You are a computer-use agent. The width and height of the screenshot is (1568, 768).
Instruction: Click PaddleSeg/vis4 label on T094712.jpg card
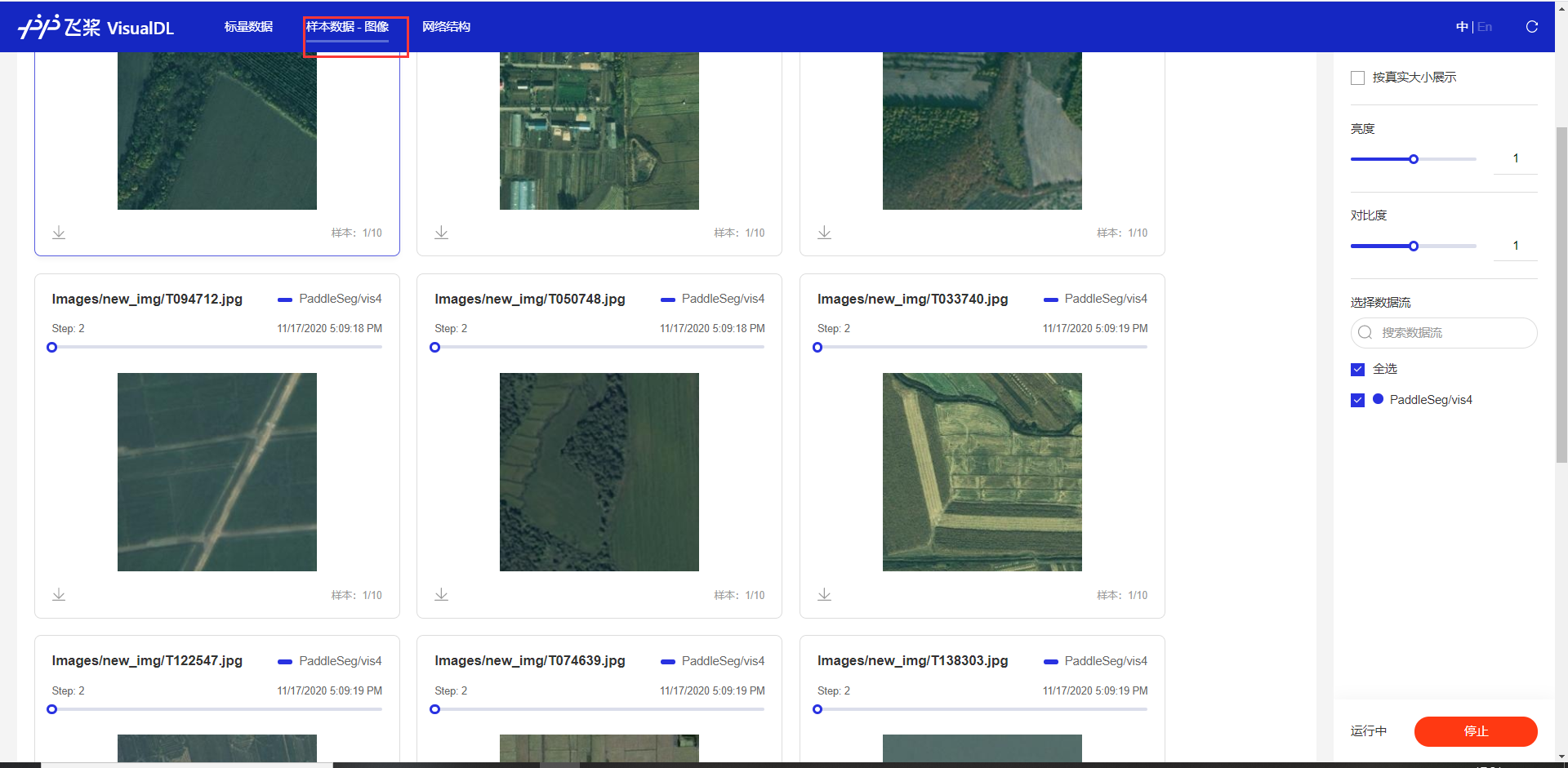point(341,299)
